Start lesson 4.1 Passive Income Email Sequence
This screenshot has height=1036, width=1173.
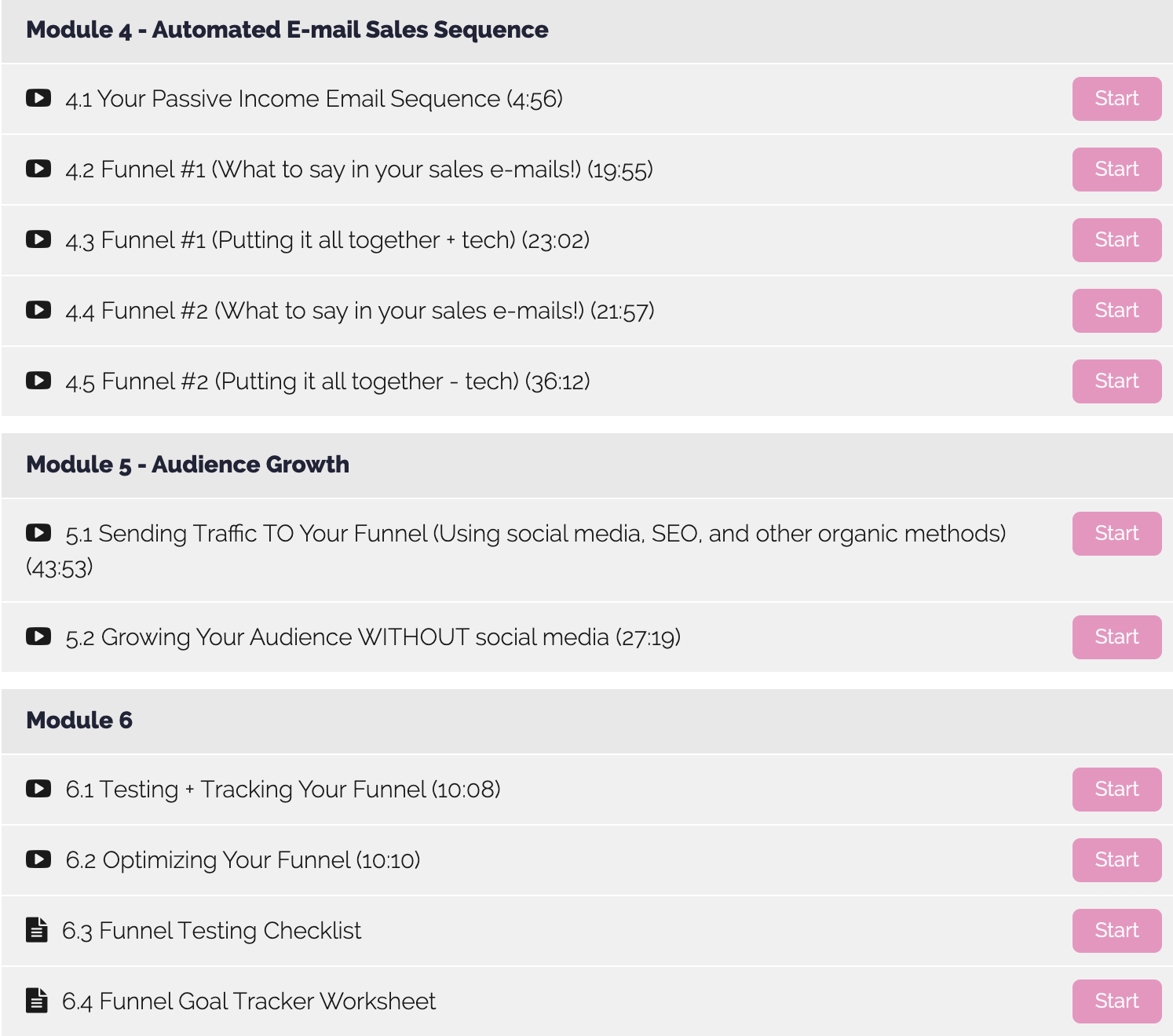point(1116,99)
